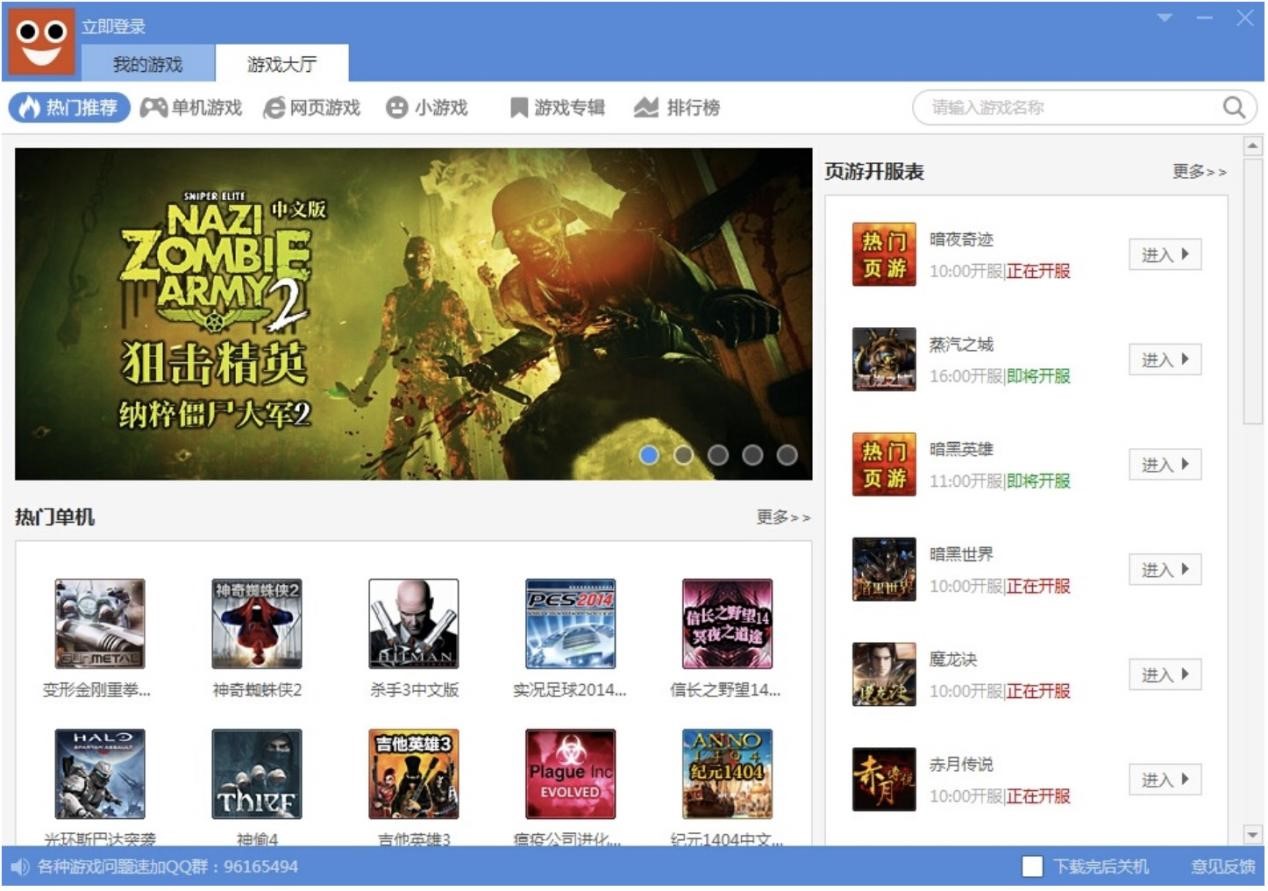Click the 暗夜奇迹 game title text
1268x891 pixels.
click(x=961, y=239)
